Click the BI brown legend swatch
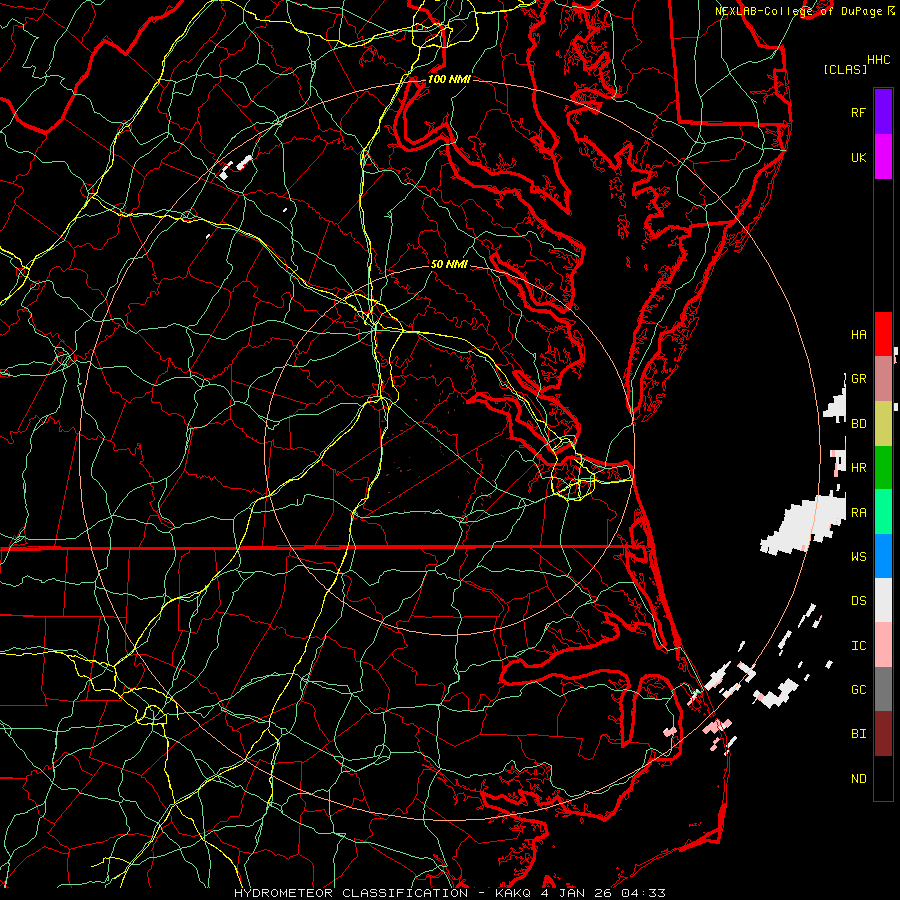Image resolution: width=900 pixels, height=900 pixels. tap(883, 733)
